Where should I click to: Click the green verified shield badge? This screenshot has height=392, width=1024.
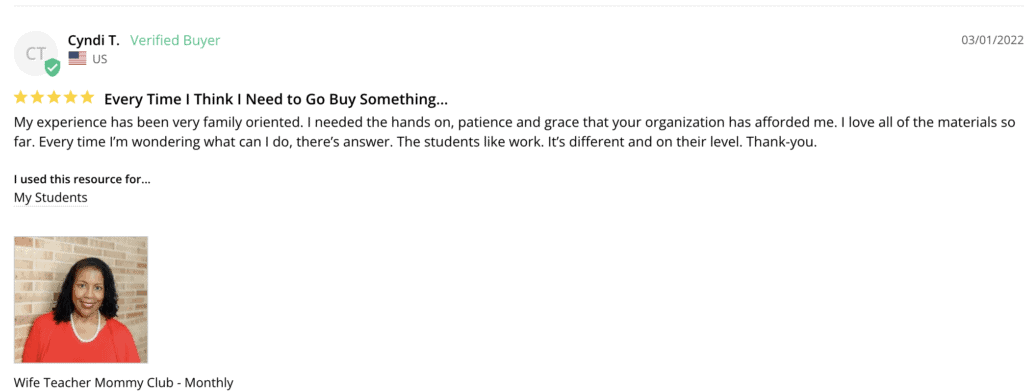pyautogui.click(x=52, y=67)
